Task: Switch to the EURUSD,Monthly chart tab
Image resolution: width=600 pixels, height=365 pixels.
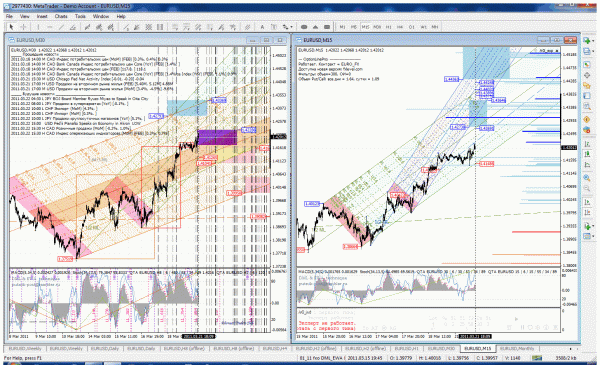Action: pos(517,349)
